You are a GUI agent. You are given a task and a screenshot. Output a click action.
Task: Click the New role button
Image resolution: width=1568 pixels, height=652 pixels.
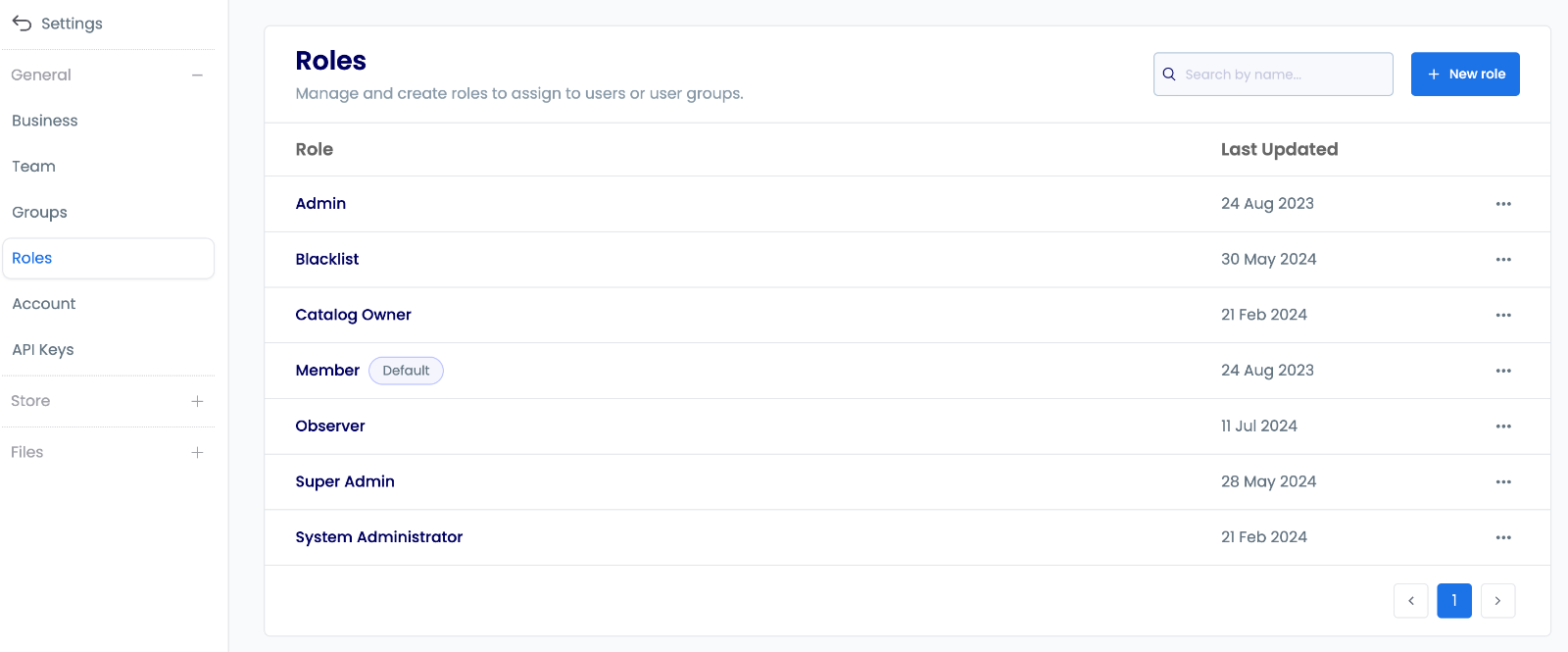[1465, 75]
